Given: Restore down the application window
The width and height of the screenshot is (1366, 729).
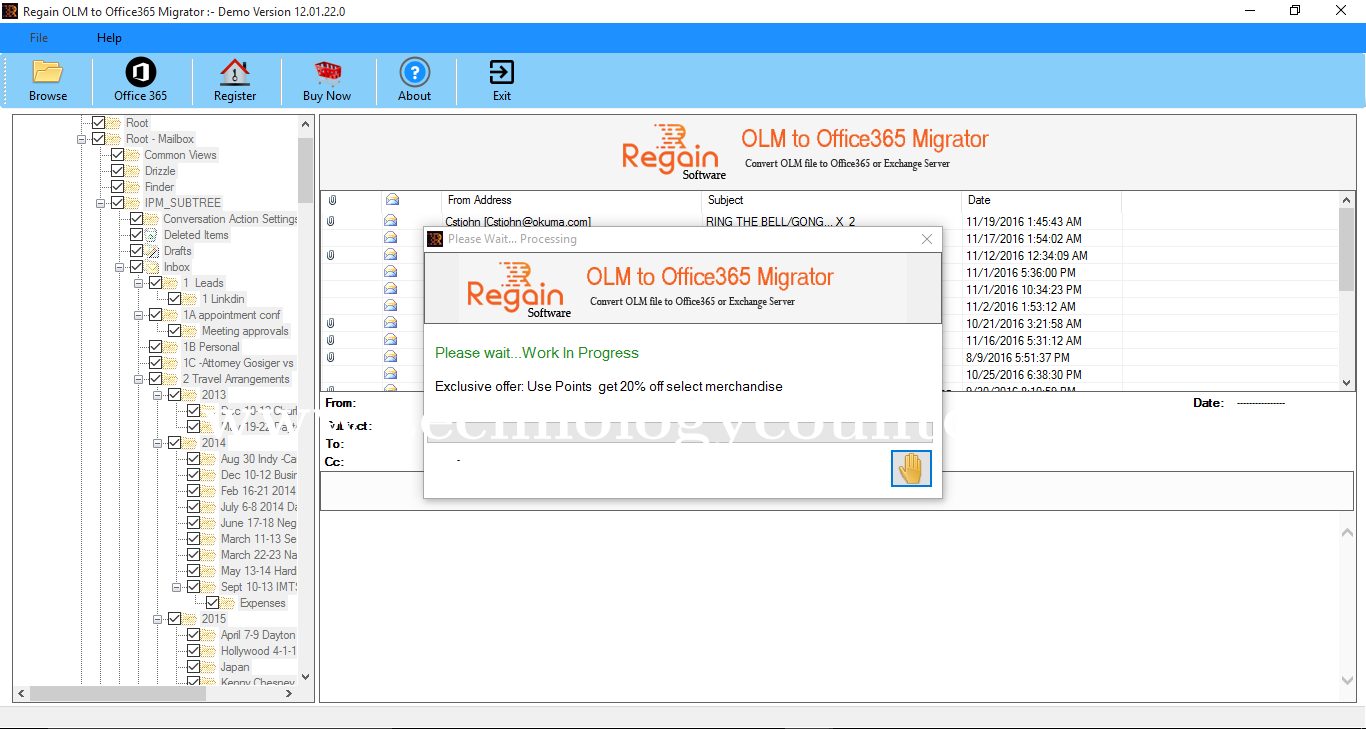Looking at the screenshot, I should [x=1295, y=11].
